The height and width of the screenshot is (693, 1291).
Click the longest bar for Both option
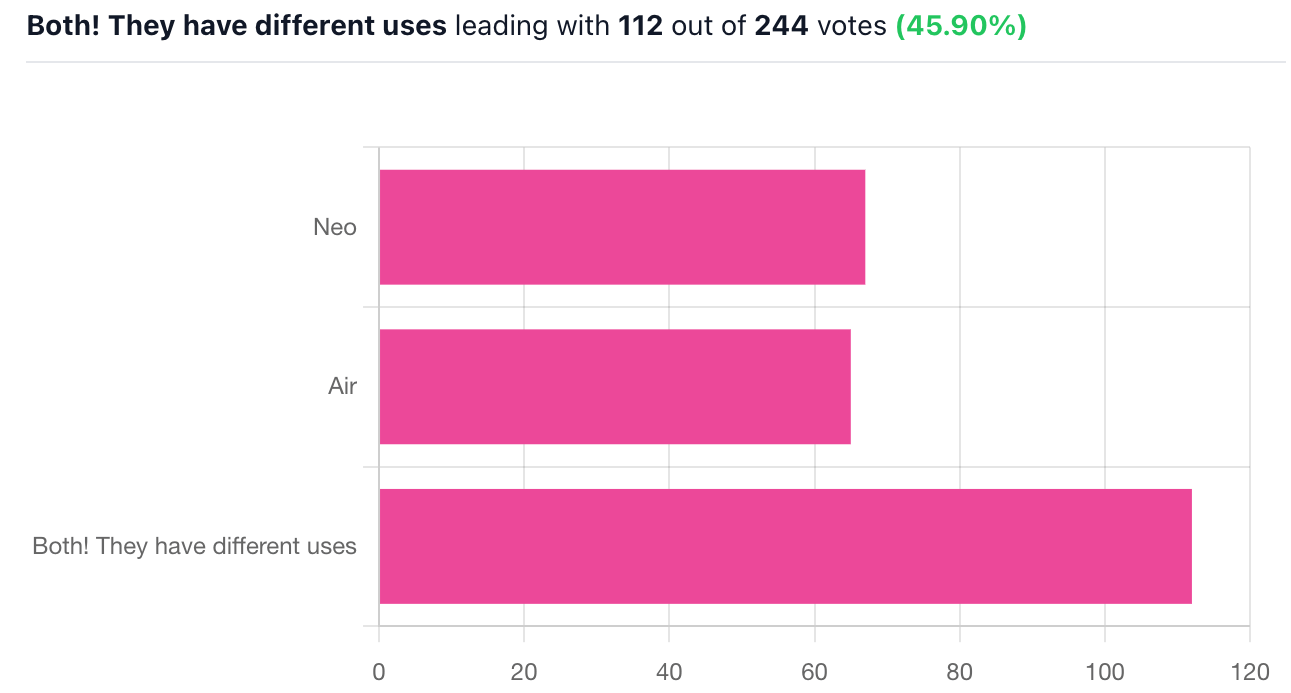pyautogui.click(x=785, y=546)
